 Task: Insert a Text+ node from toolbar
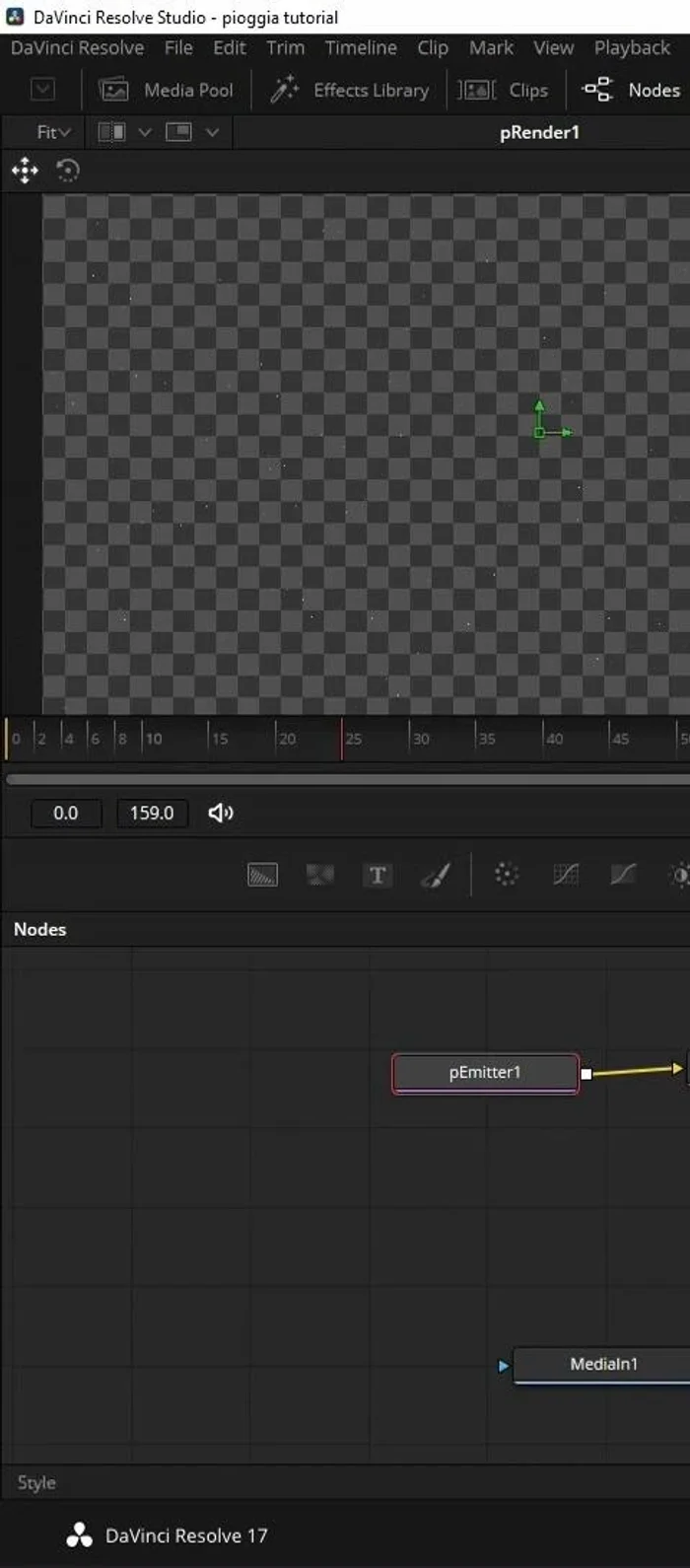click(378, 875)
